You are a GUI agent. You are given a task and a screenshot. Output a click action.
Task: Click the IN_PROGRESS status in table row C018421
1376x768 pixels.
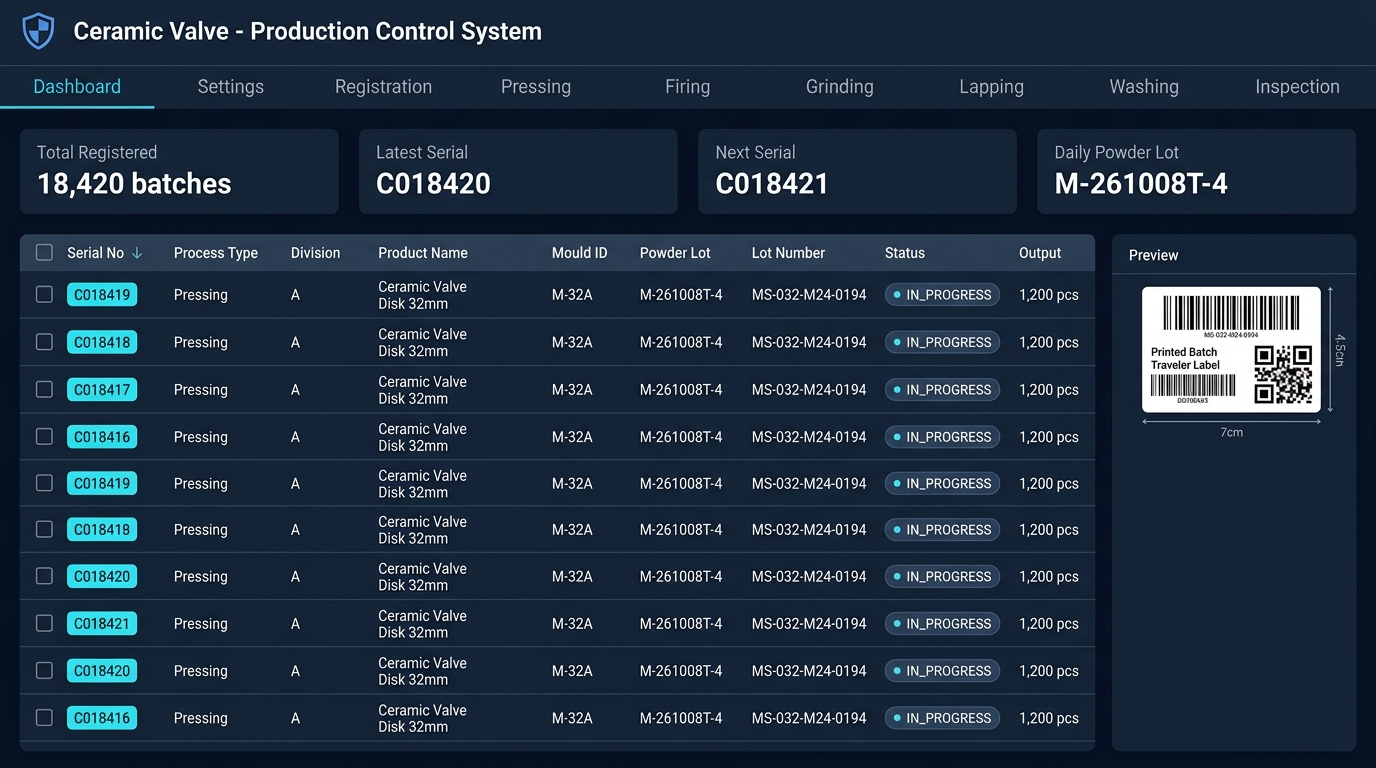pyautogui.click(x=942, y=624)
